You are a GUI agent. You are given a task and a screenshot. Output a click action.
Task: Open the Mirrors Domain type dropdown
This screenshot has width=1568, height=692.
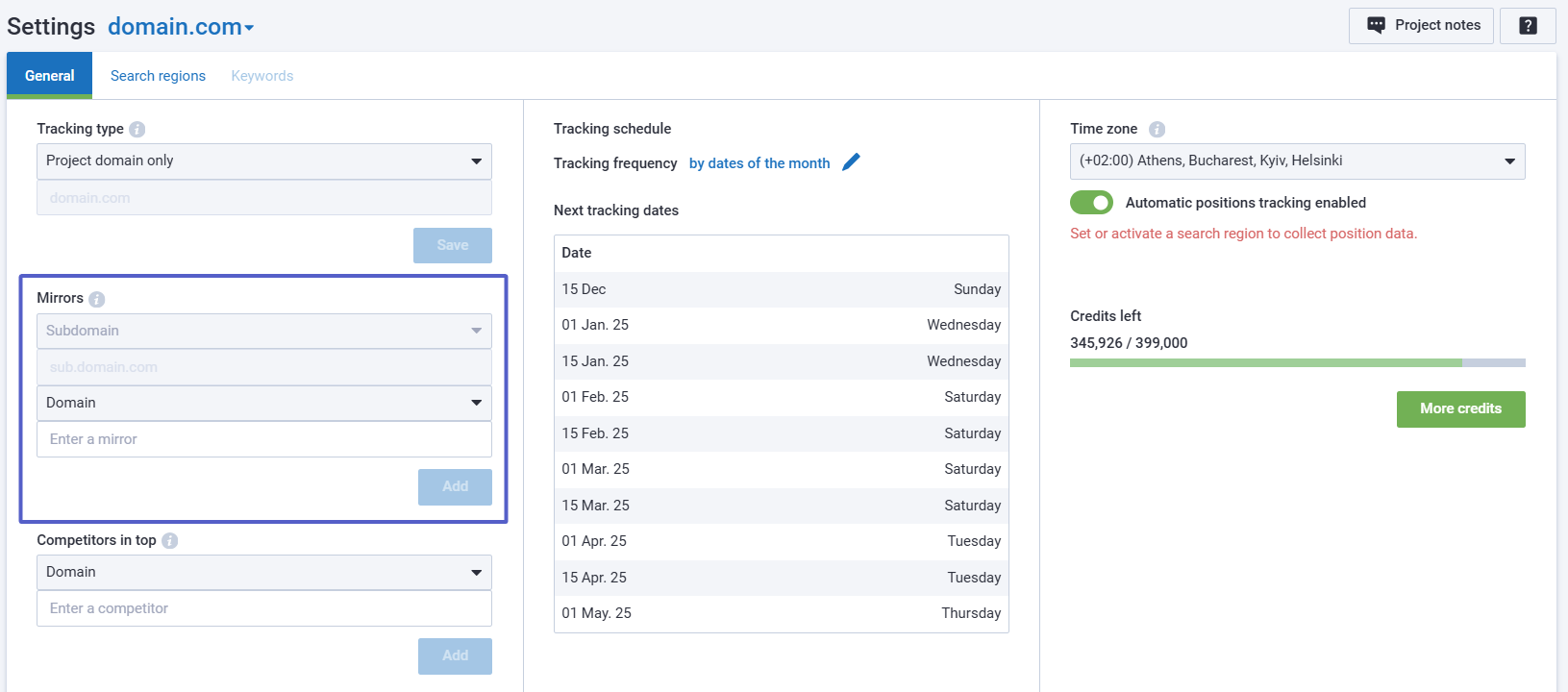(263, 404)
